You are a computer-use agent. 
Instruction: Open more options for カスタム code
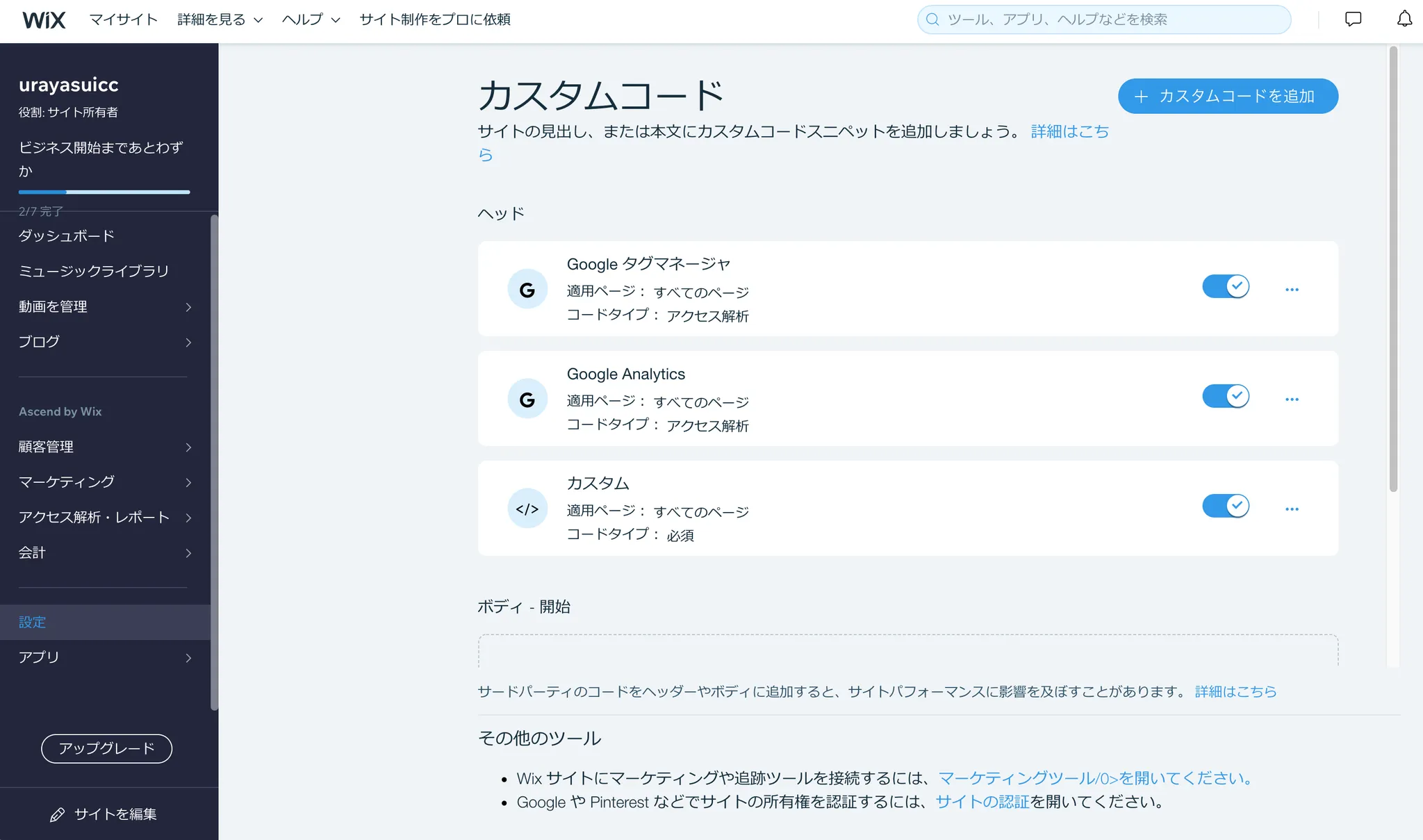pos(1292,509)
